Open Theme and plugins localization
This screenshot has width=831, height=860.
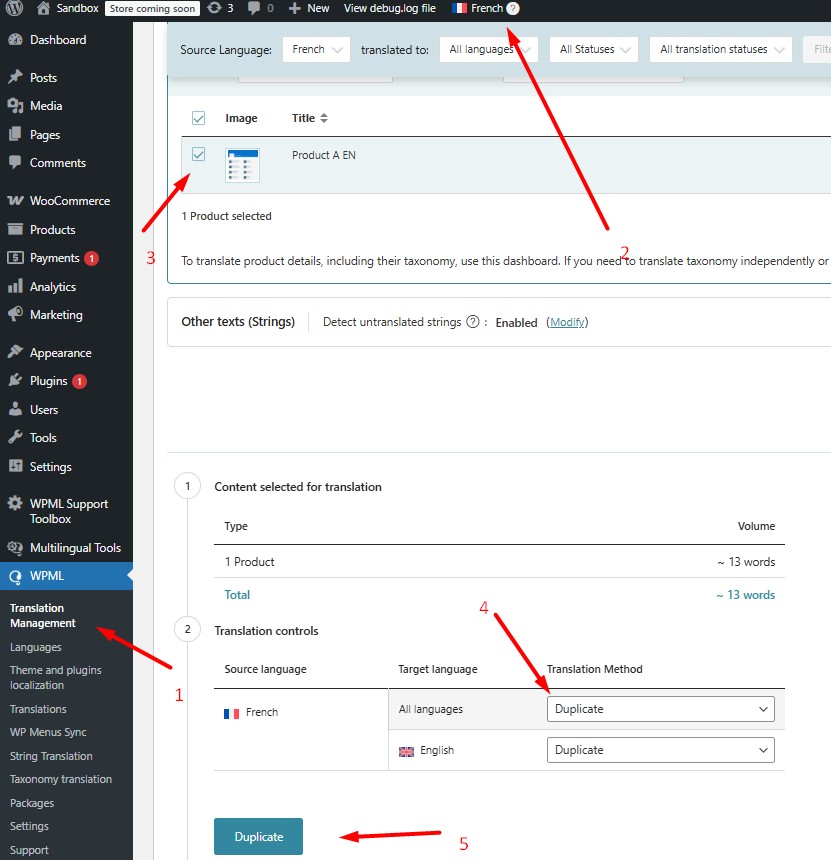pyautogui.click(x=55, y=677)
